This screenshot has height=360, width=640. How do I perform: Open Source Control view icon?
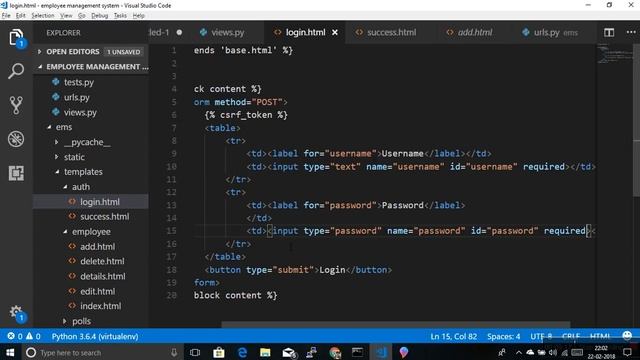click(16, 105)
